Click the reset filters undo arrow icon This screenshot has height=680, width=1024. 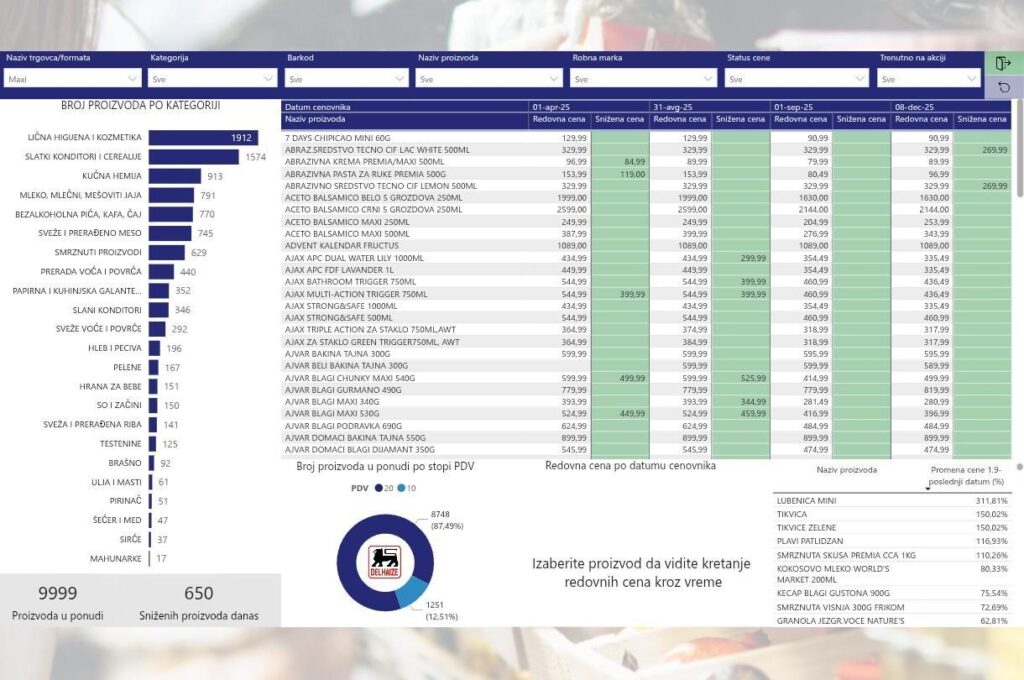tap(1004, 88)
